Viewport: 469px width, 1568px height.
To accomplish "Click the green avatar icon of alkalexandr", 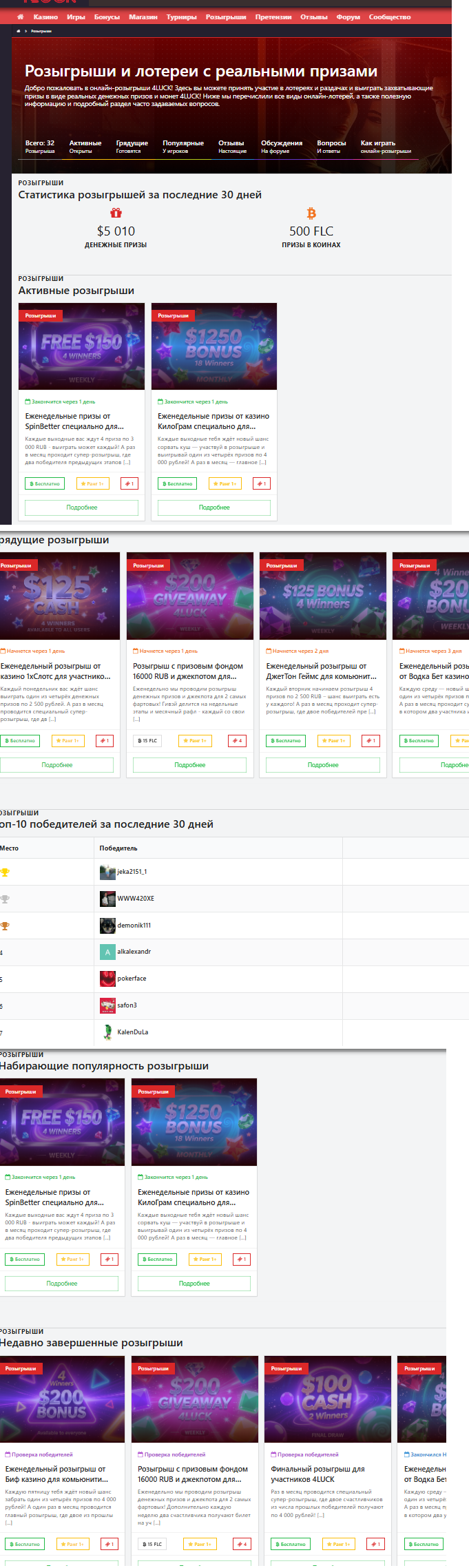I will pos(107,952).
